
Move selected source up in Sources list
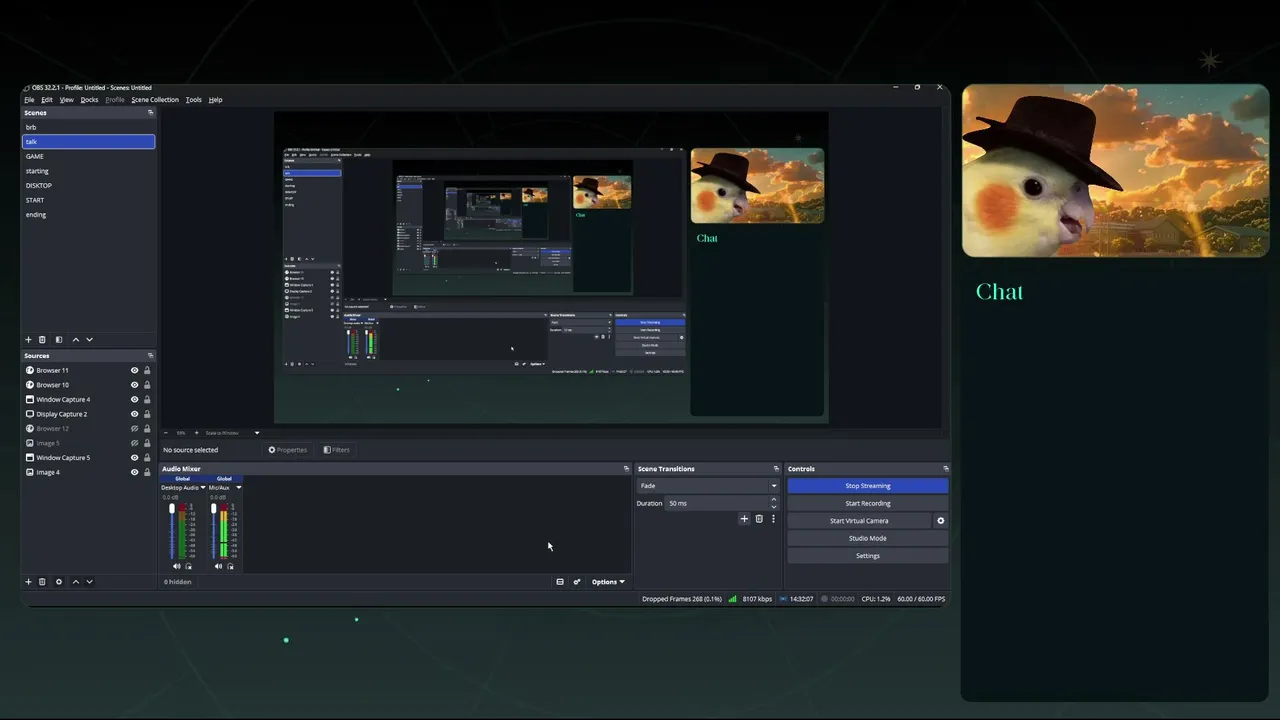click(75, 582)
